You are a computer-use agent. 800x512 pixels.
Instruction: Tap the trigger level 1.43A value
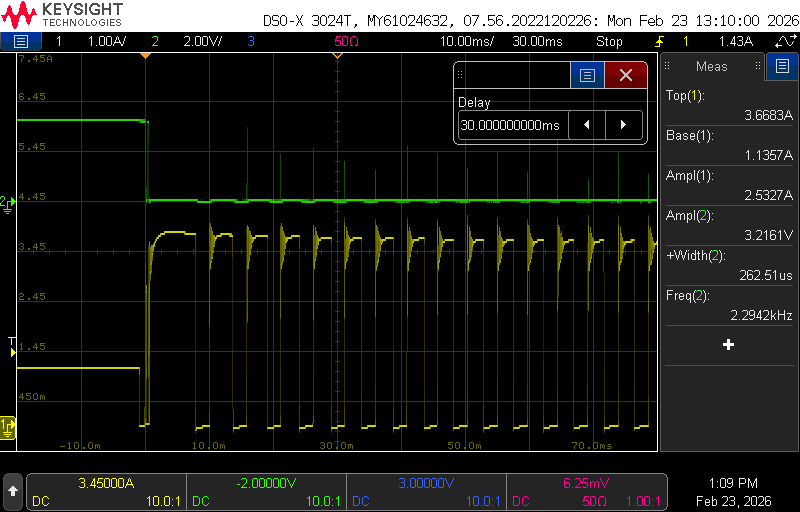tap(735, 41)
